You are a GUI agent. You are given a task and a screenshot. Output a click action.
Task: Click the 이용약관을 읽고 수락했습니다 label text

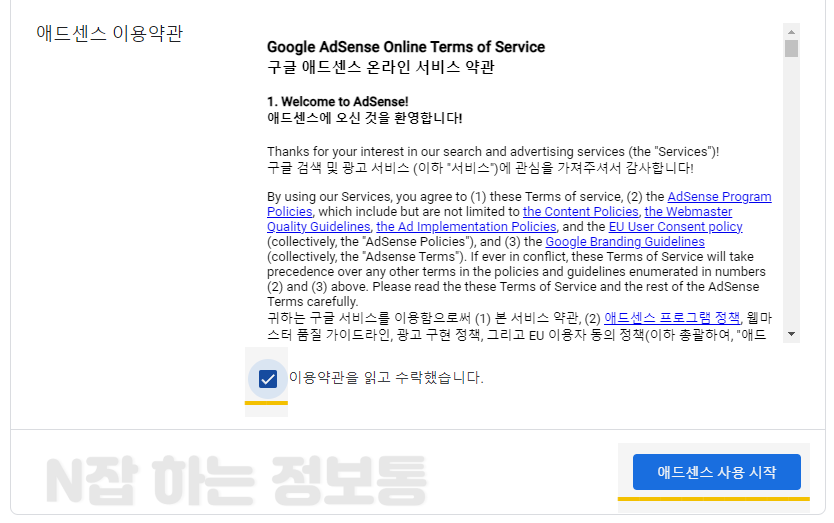pos(386,378)
